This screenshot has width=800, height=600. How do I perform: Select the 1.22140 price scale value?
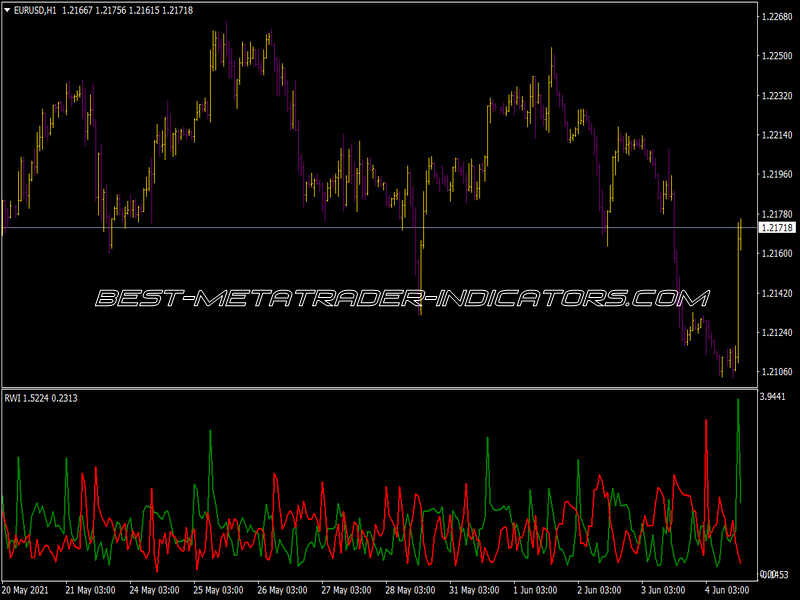click(777, 135)
